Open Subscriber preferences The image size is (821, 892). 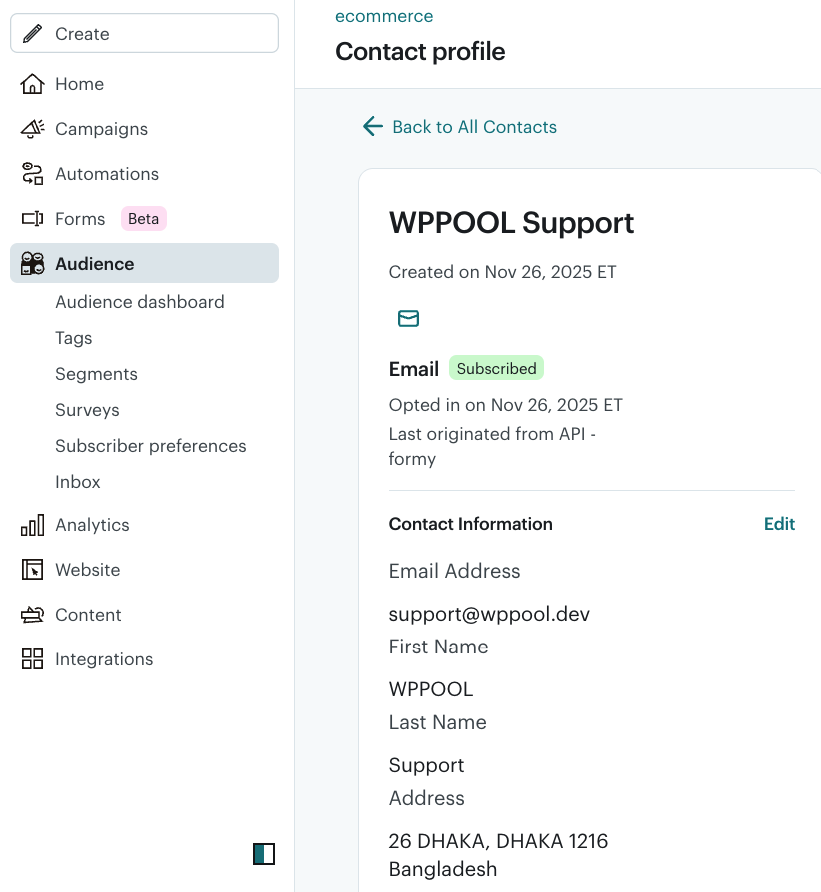click(151, 446)
